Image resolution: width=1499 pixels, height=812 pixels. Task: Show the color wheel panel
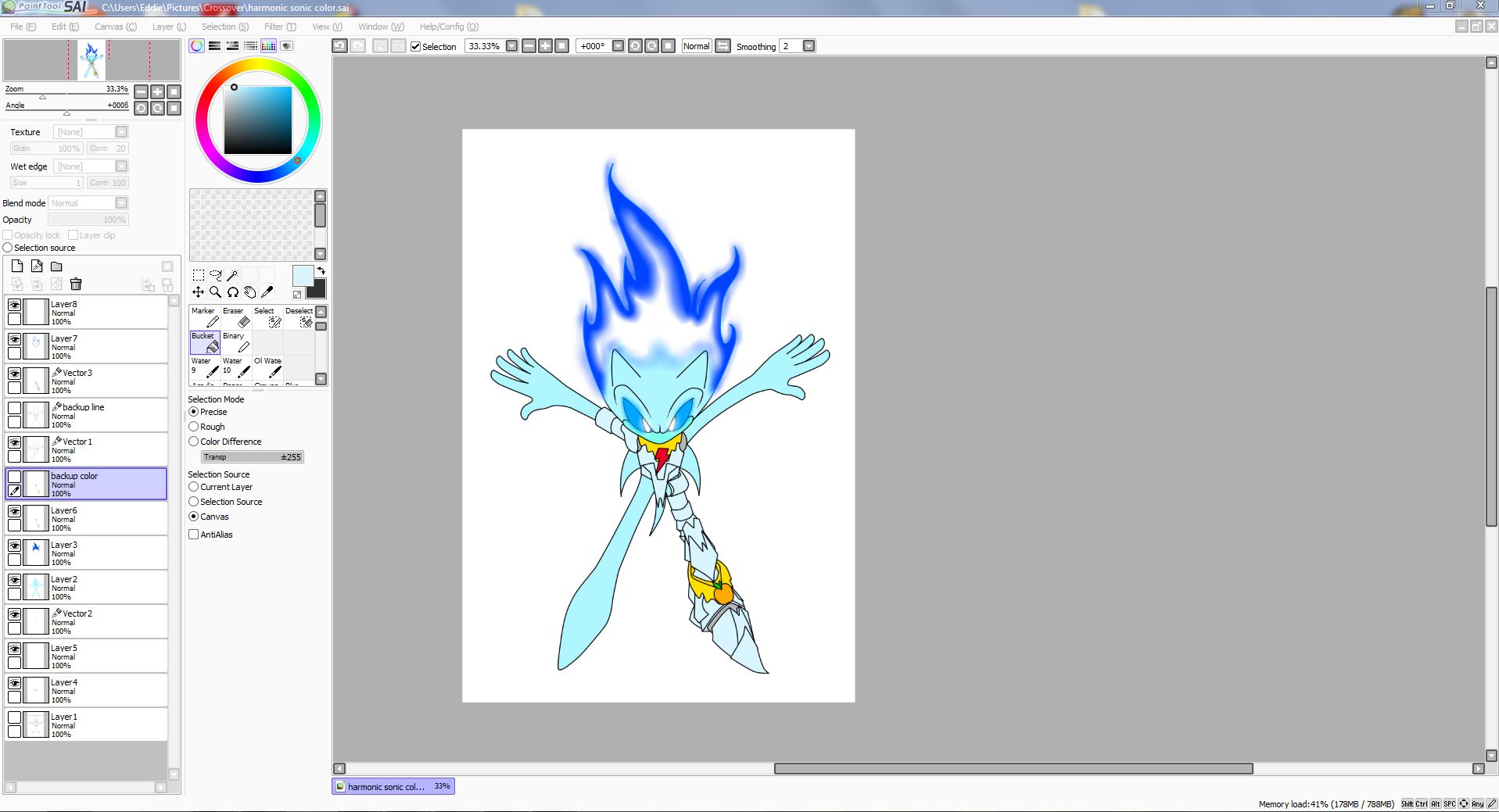point(197,46)
